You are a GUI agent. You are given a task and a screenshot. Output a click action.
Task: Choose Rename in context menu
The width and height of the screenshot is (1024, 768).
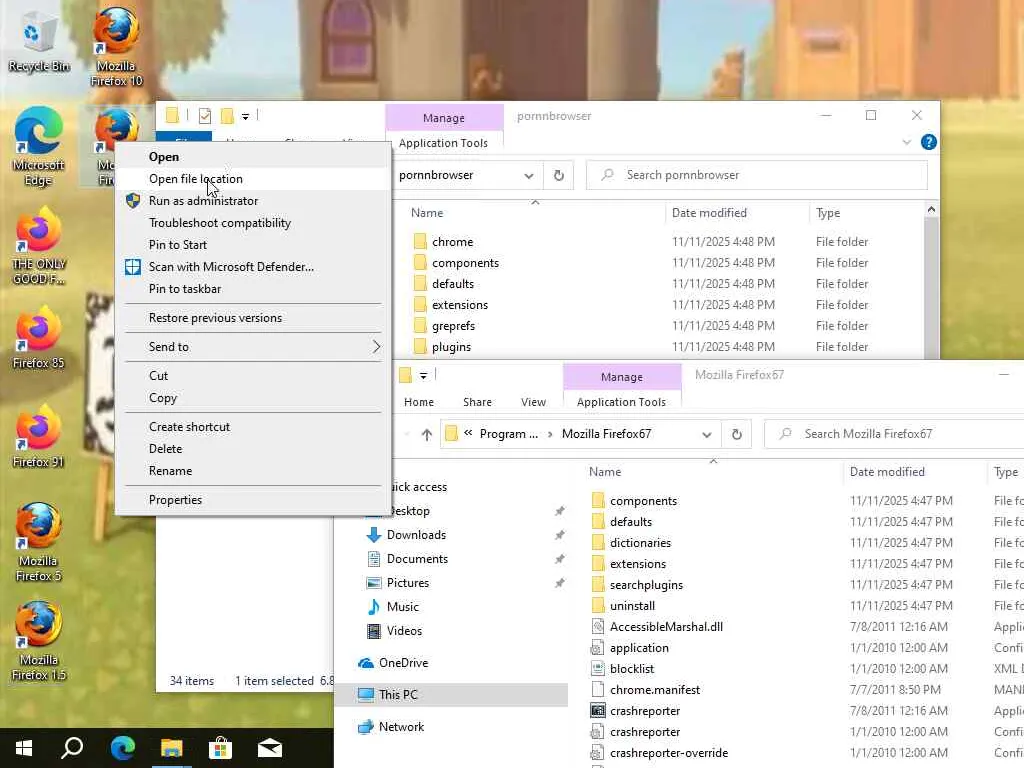pyautogui.click(x=253, y=471)
